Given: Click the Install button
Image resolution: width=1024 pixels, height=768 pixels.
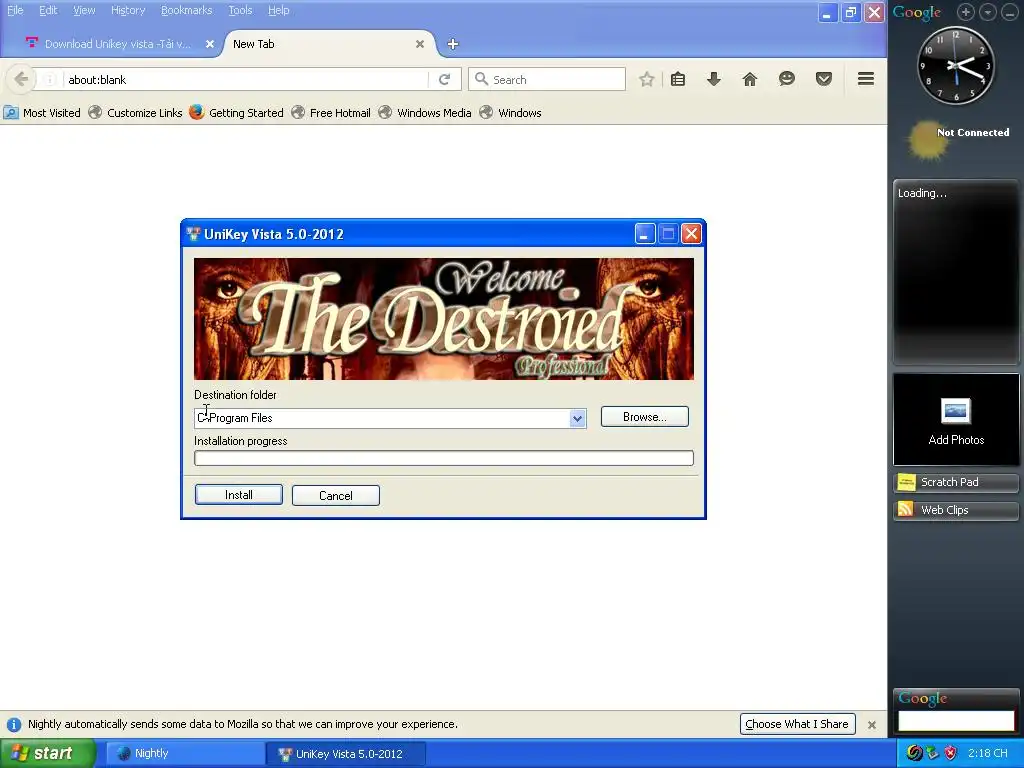Looking at the screenshot, I should tap(239, 495).
